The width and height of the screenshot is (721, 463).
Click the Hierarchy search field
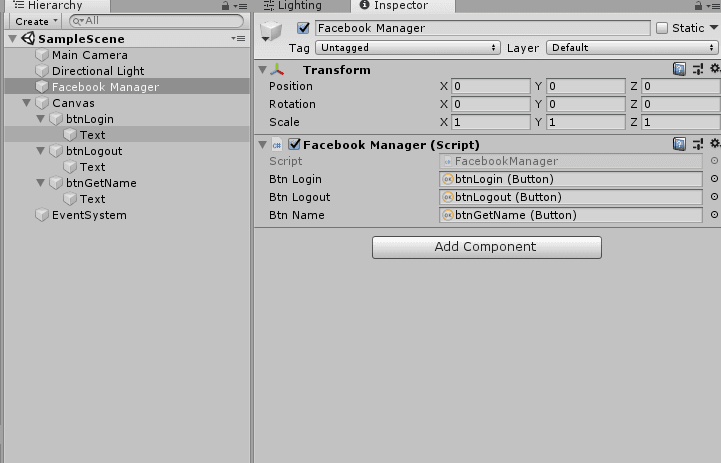tap(156, 21)
